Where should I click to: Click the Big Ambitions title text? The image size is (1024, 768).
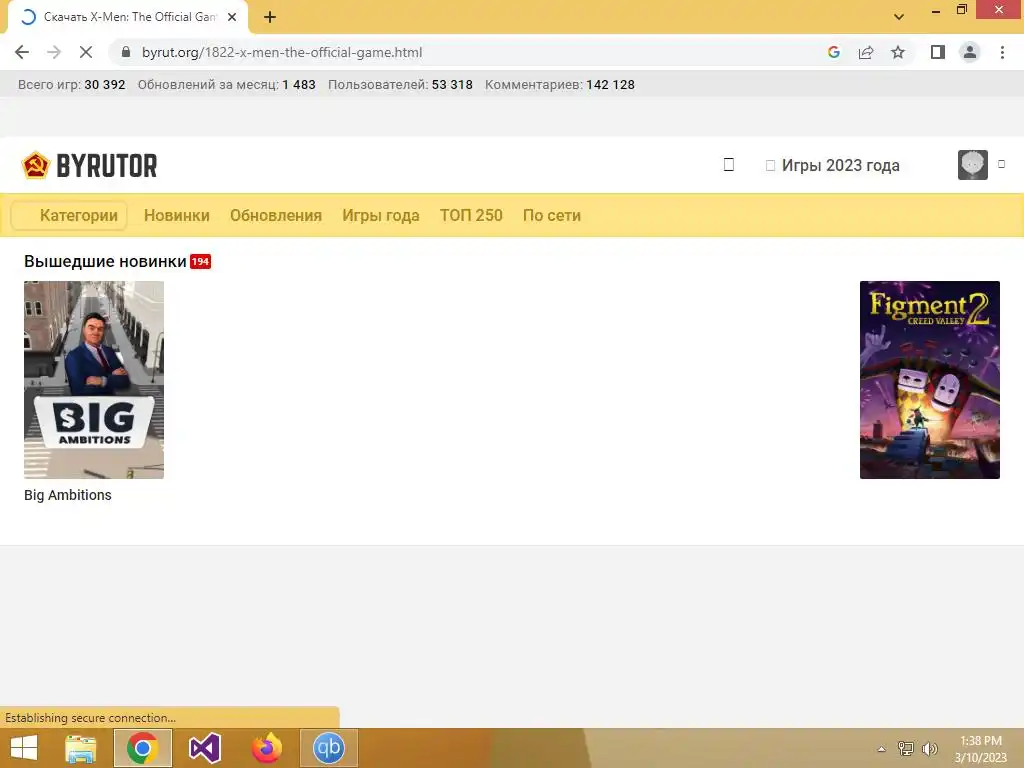[68, 495]
